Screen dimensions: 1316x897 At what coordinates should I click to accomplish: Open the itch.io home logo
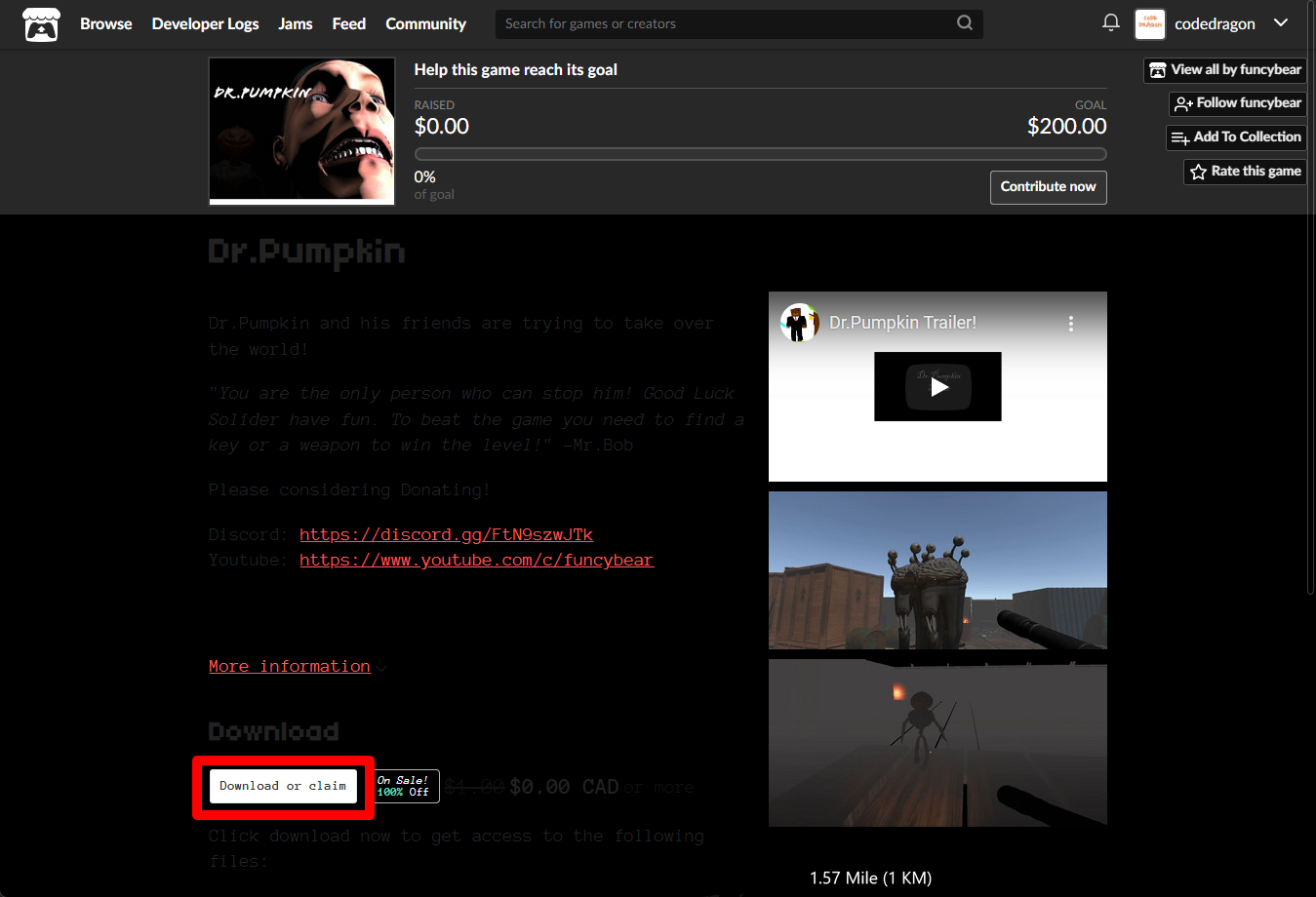coord(41,24)
